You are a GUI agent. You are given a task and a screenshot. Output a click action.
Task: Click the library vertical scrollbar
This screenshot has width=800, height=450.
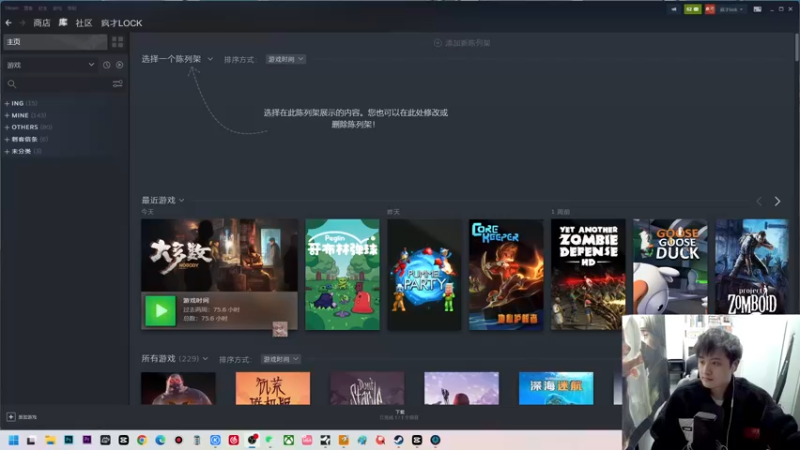click(797, 46)
